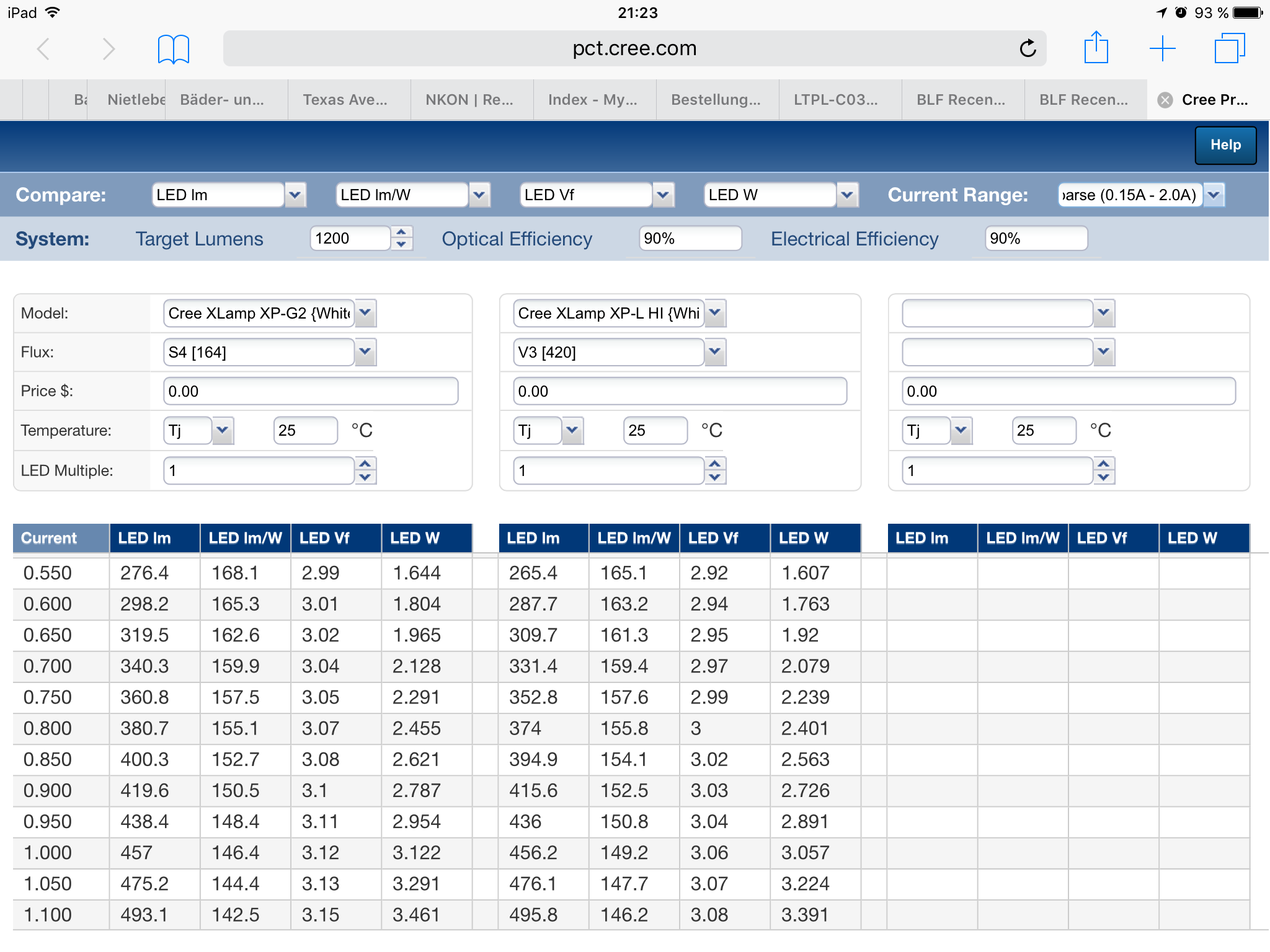Decrease second LED Multiple with down arrow
The height and width of the screenshot is (952, 1270).
click(x=715, y=477)
